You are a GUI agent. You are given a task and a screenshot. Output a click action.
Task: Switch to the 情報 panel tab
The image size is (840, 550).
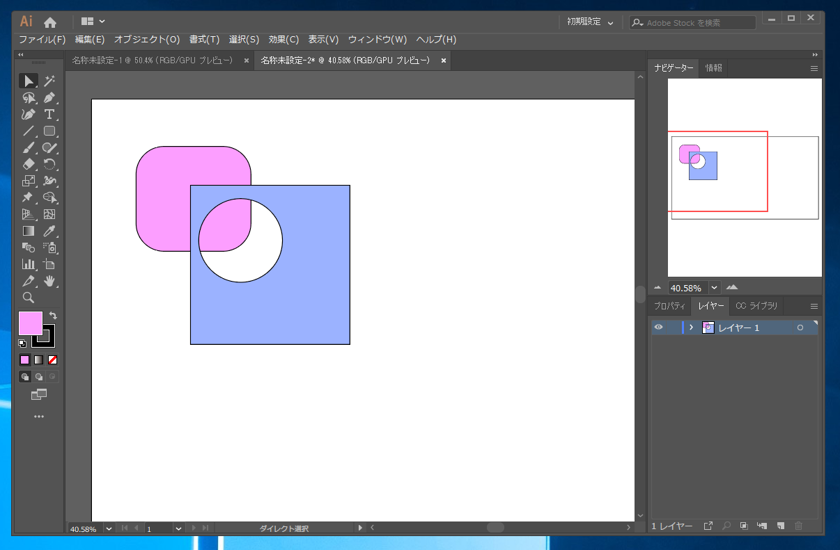(x=713, y=68)
